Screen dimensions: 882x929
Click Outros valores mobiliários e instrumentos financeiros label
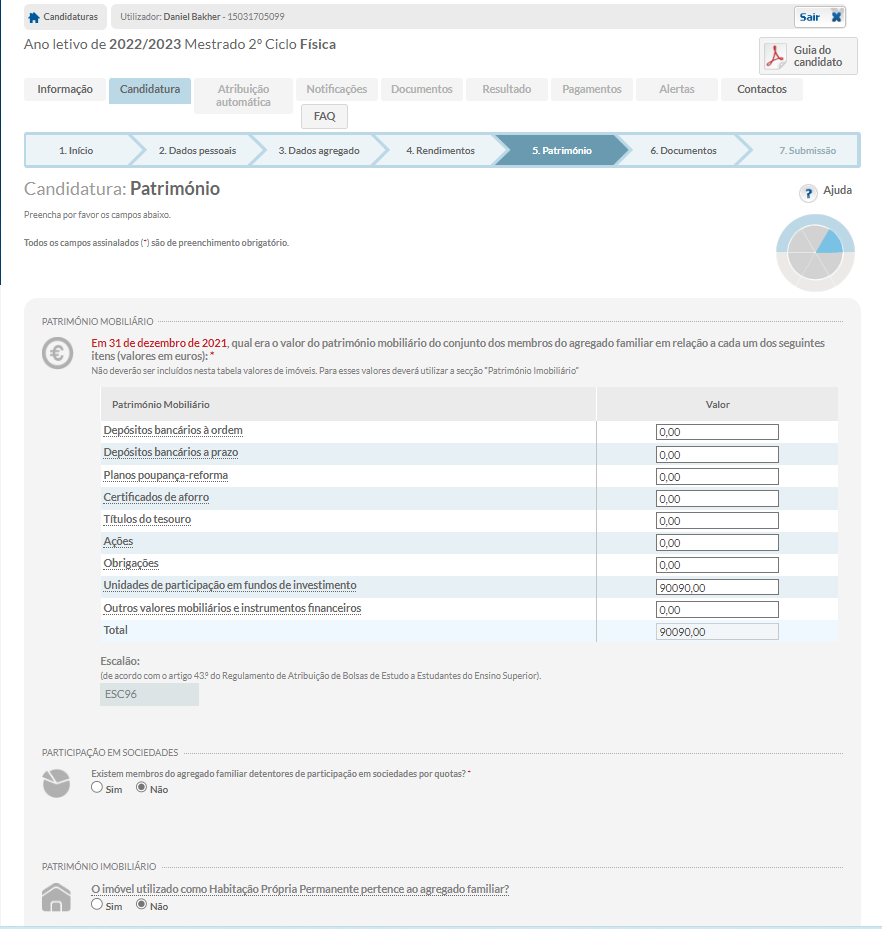(232, 608)
